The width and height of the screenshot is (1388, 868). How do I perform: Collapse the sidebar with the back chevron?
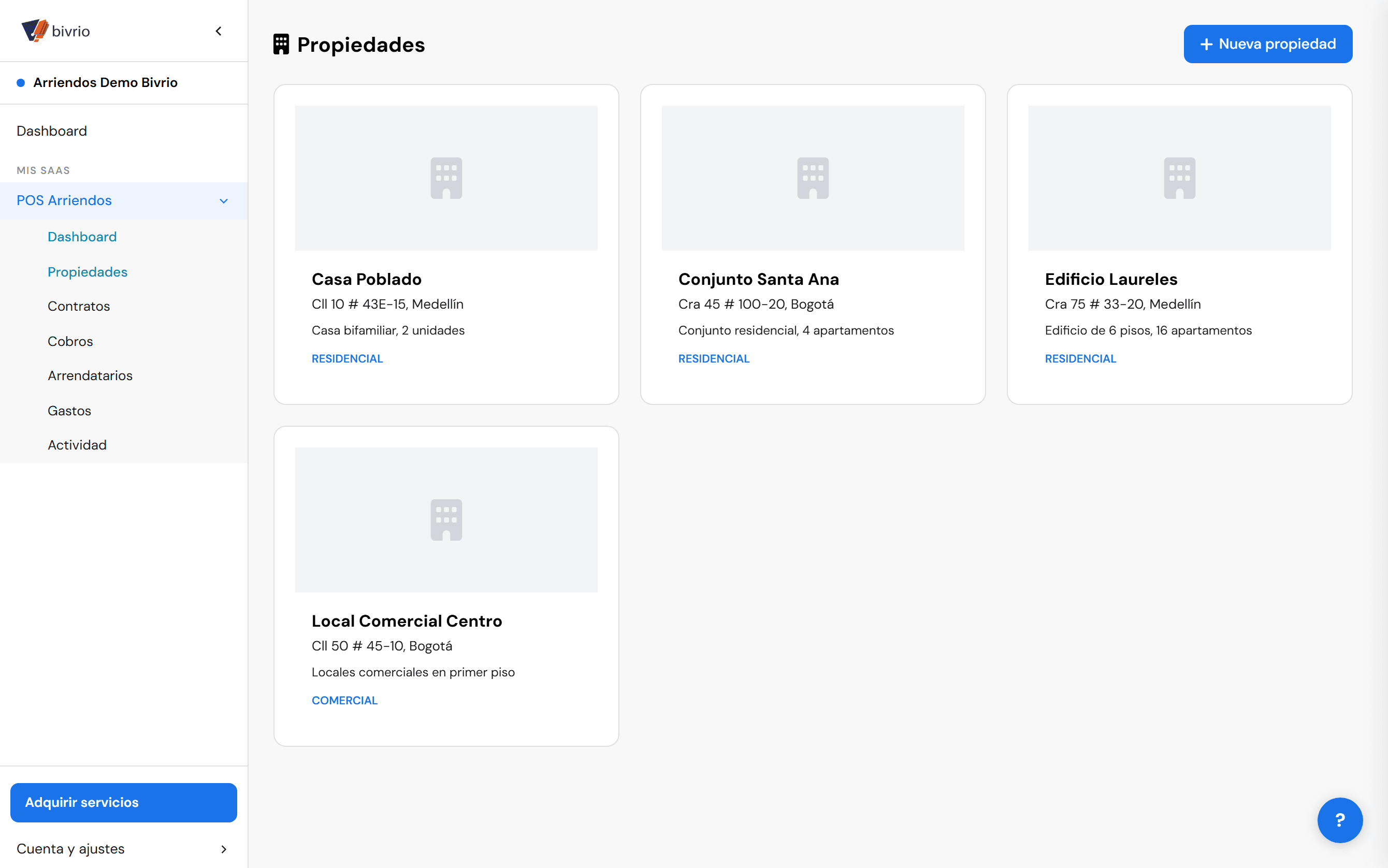click(x=218, y=31)
